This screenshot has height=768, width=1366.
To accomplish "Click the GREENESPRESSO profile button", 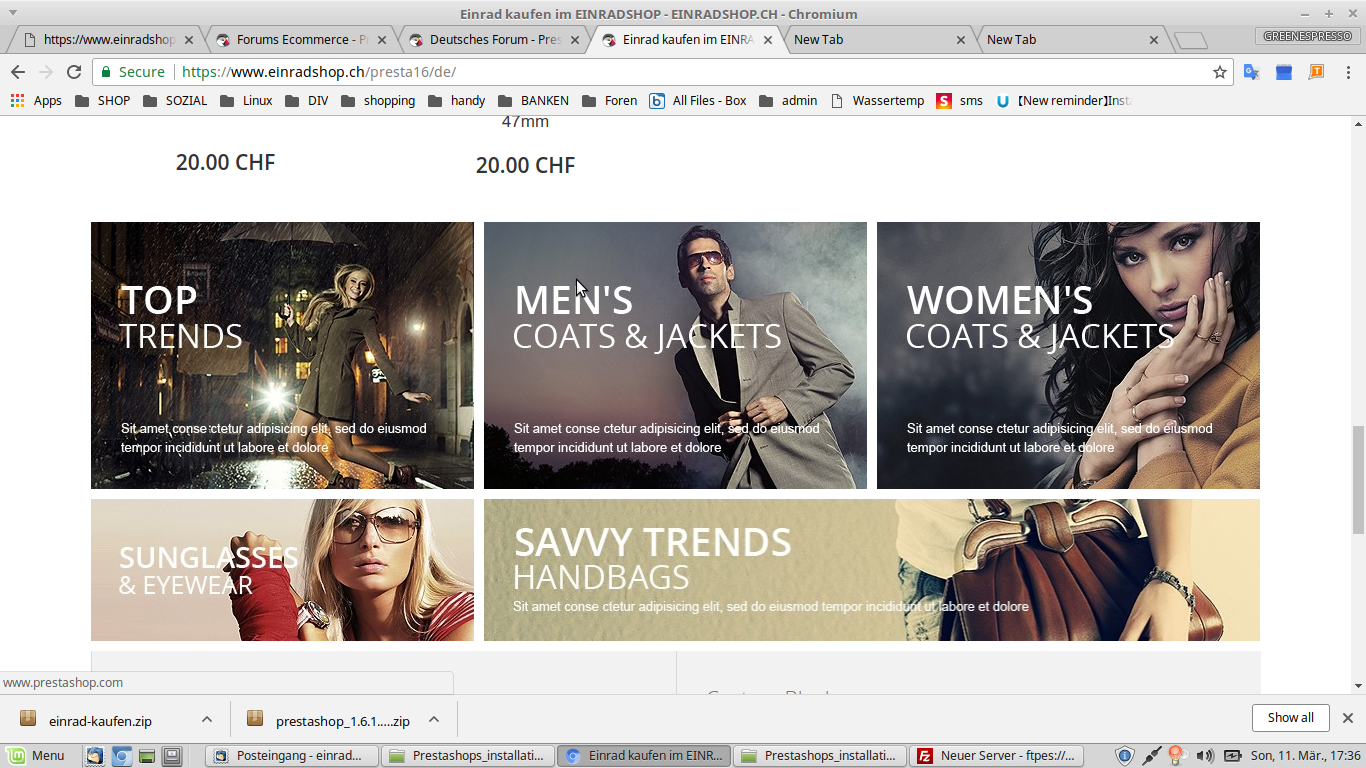I will pyautogui.click(x=1307, y=36).
